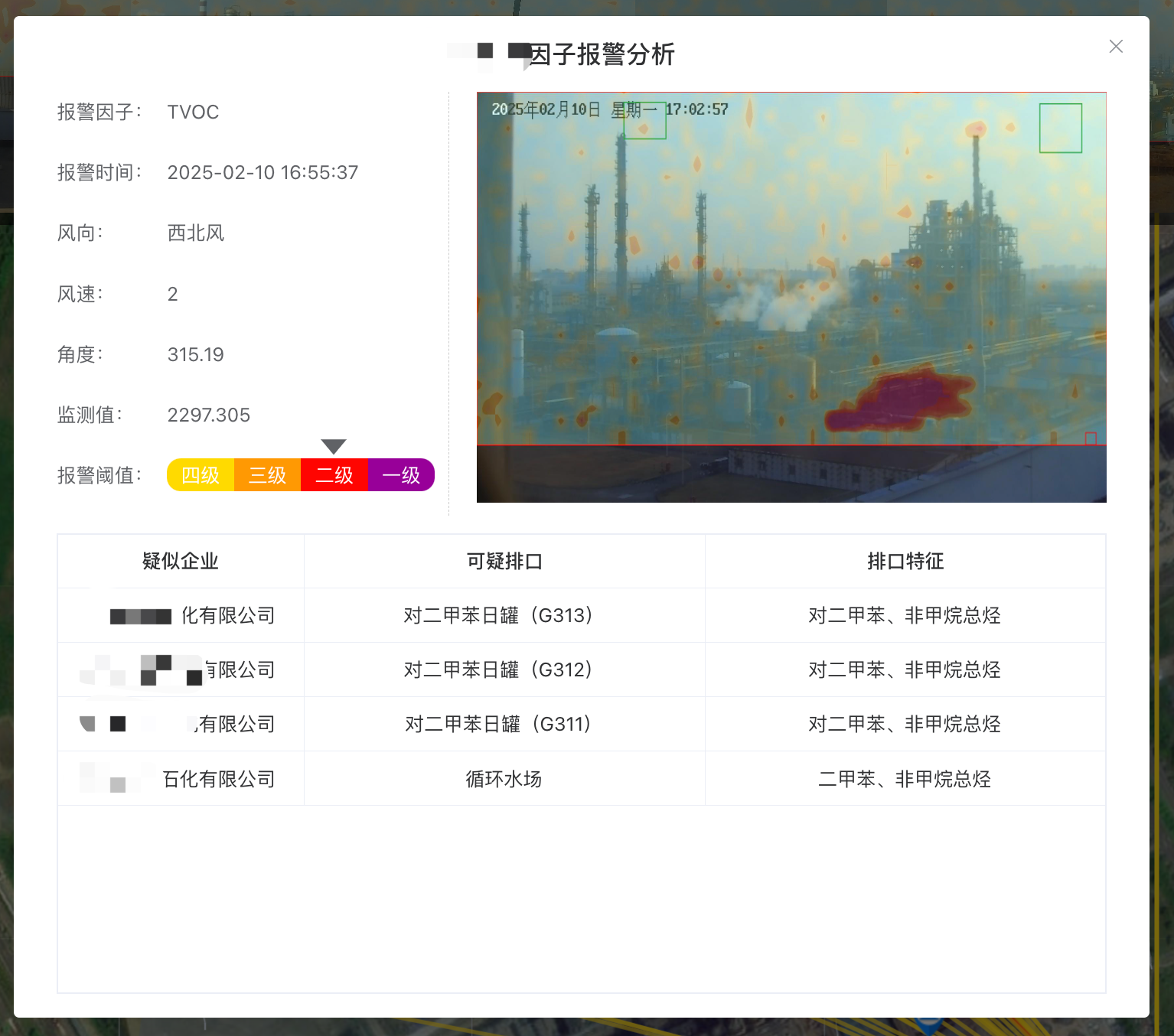Click the triangle marker above the threshold bar
1174x1036 pixels.
click(334, 446)
